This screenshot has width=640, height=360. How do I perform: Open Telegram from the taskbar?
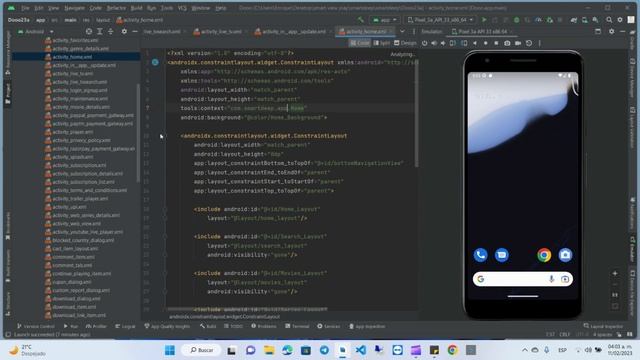pos(324,350)
